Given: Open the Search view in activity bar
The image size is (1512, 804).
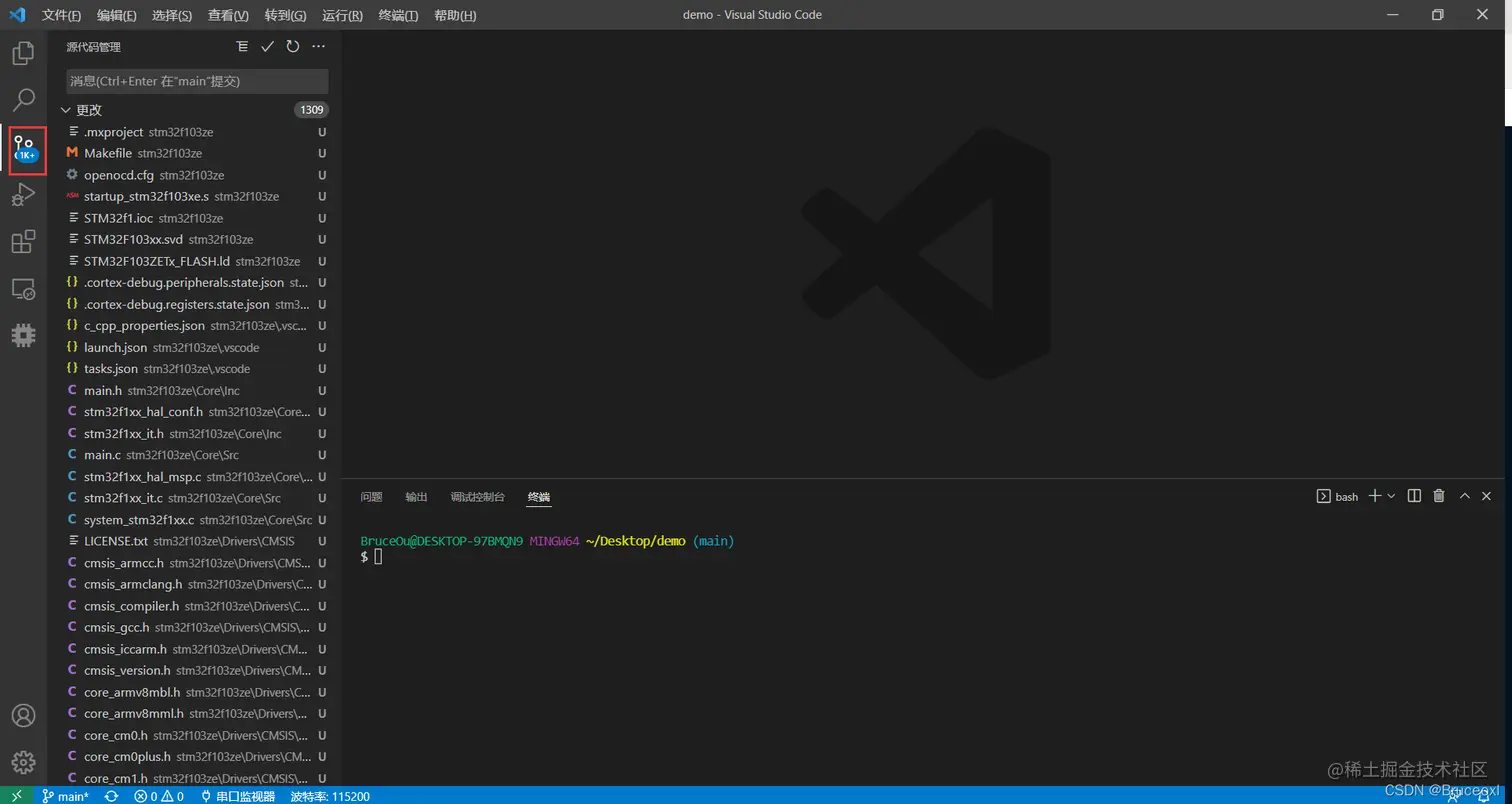Looking at the screenshot, I should (x=23, y=100).
